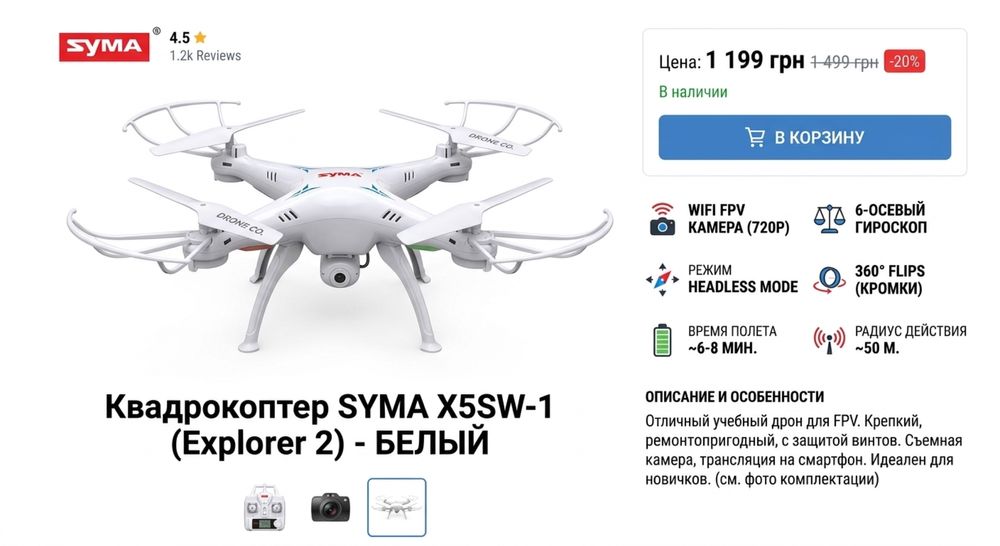Click the Headless Mode compass icon

coord(662,279)
